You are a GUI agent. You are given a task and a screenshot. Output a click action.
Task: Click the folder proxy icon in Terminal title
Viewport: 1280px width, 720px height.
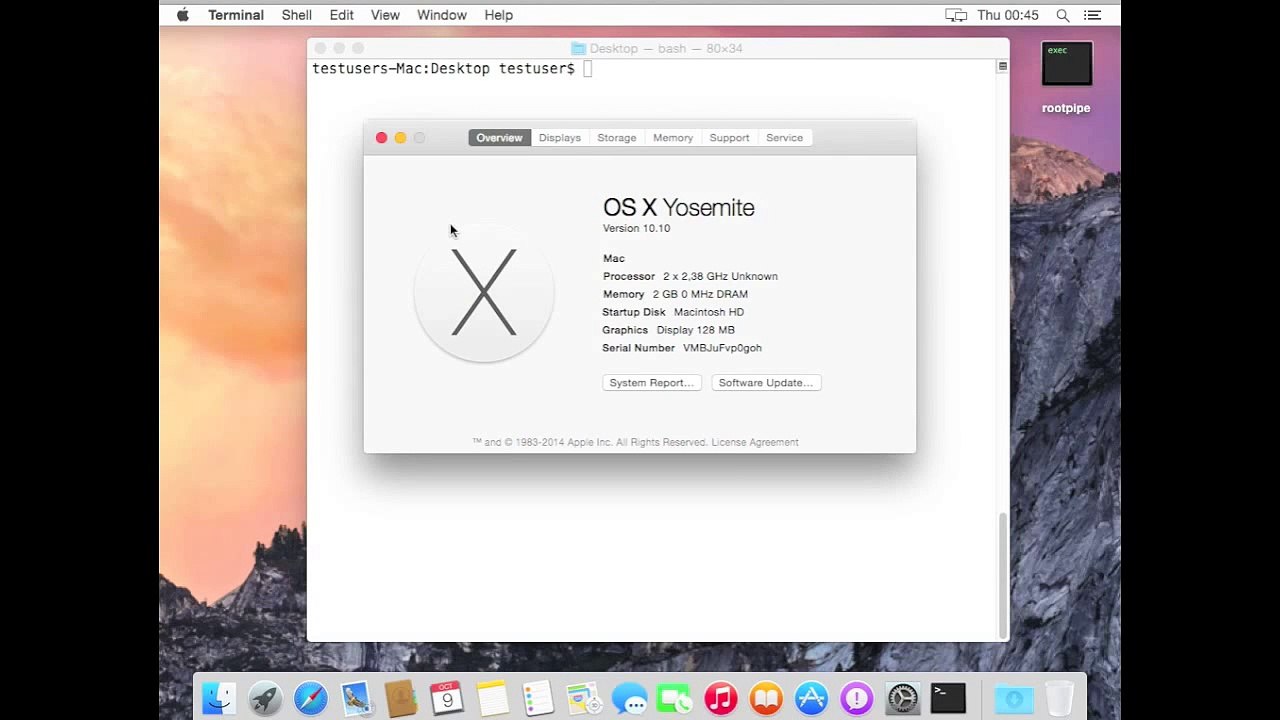point(578,48)
